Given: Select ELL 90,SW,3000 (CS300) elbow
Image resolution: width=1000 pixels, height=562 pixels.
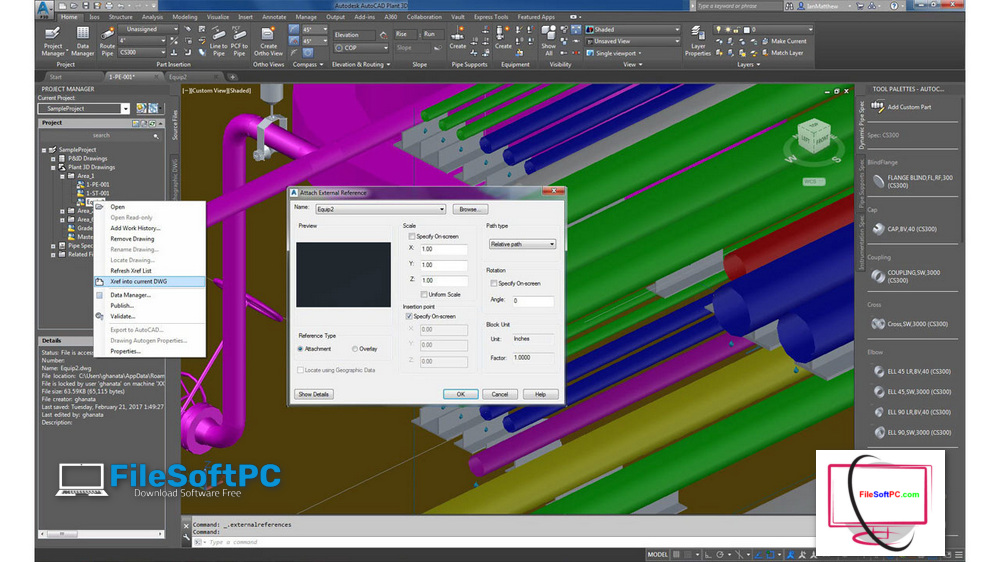Looking at the screenshot, I should 912,433.
